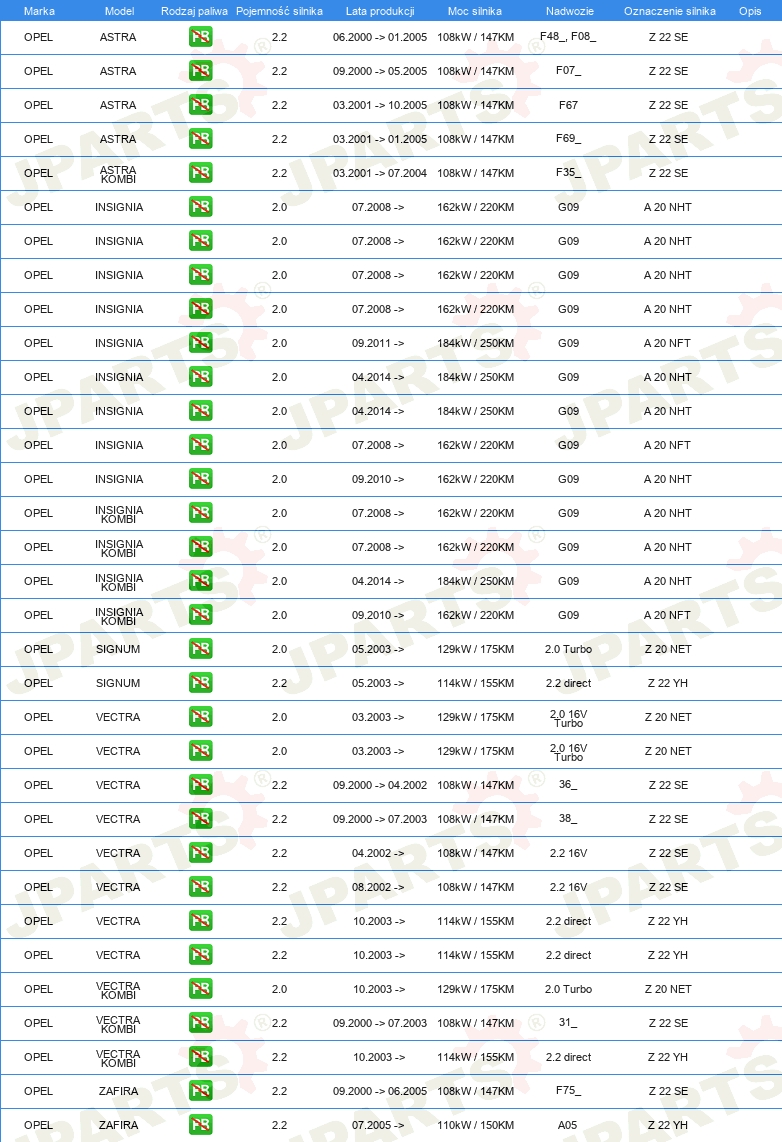Click the fuel icon in the VECTRA 04.2002 row

(x=200, y=852)
